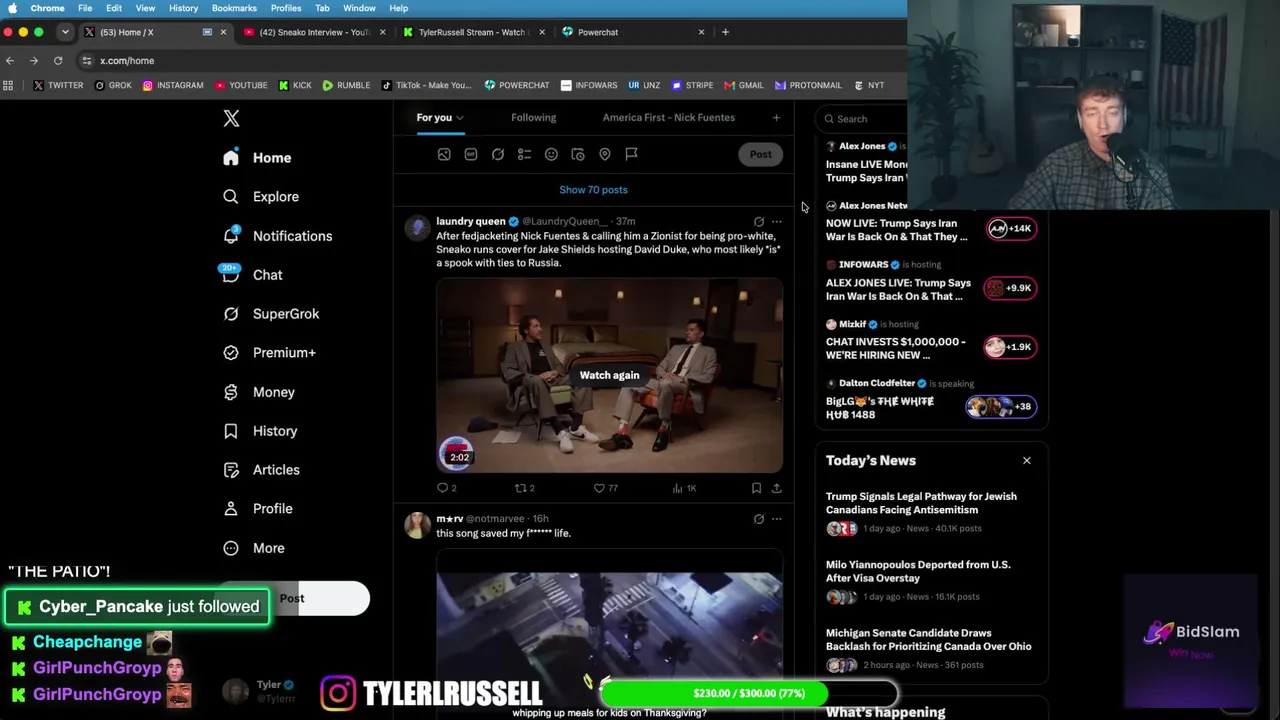Viewport: 1280px width, 720px height.
Task: Add a poll in the composer
Action: (524, 154)
